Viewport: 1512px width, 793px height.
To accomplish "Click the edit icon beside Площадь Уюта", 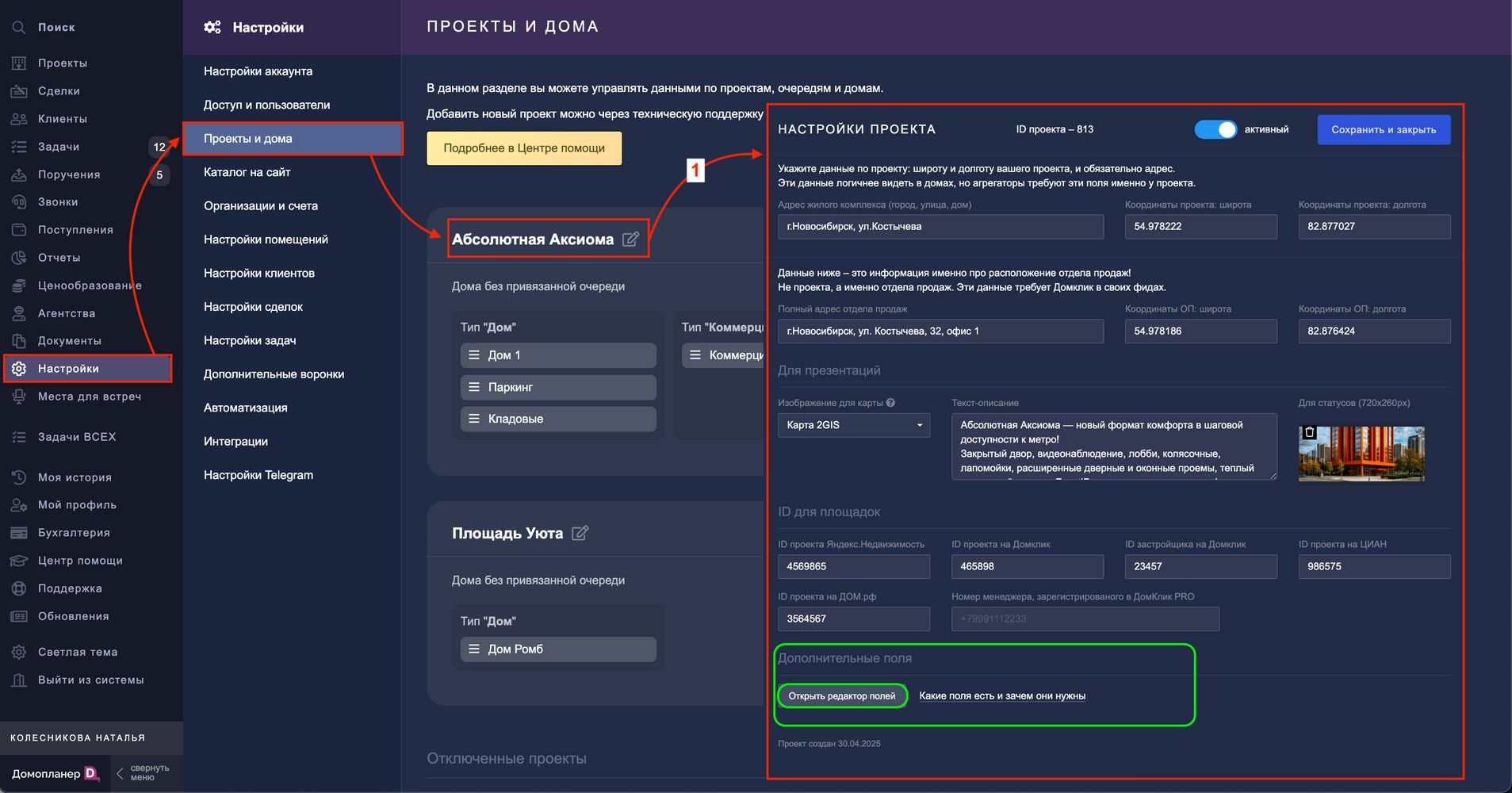I will 580,533.
